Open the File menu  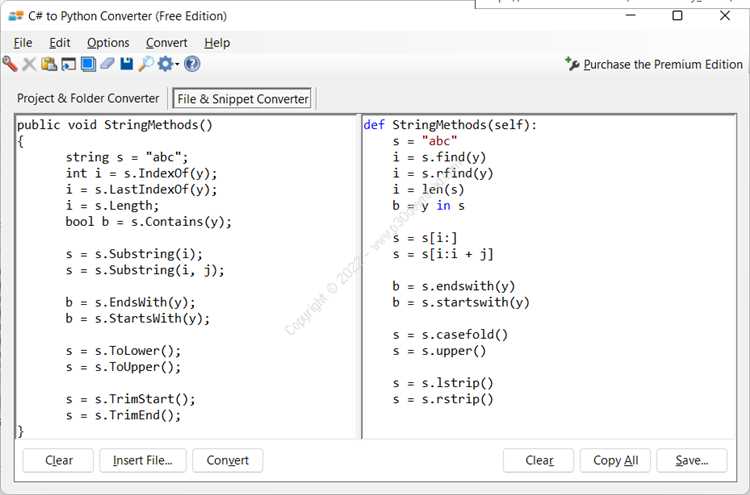pos(23,42)
